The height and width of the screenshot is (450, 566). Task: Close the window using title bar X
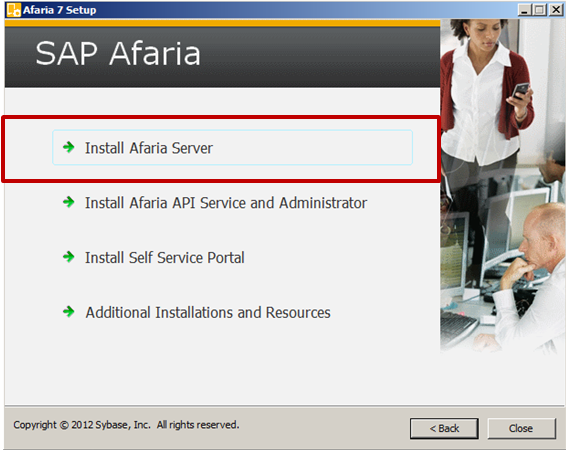click(556, 10)
